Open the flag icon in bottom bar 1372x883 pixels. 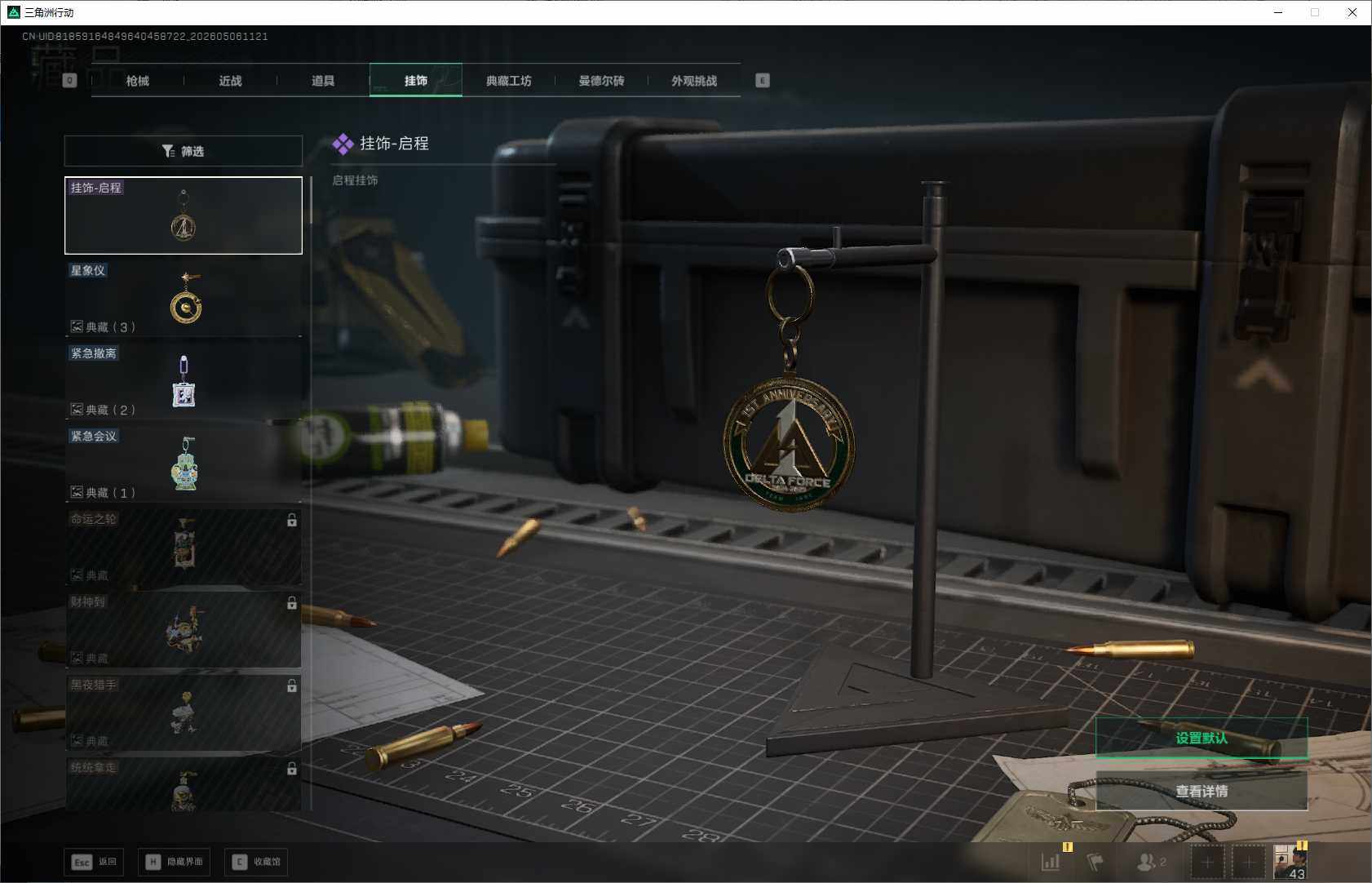[1095, 862]
